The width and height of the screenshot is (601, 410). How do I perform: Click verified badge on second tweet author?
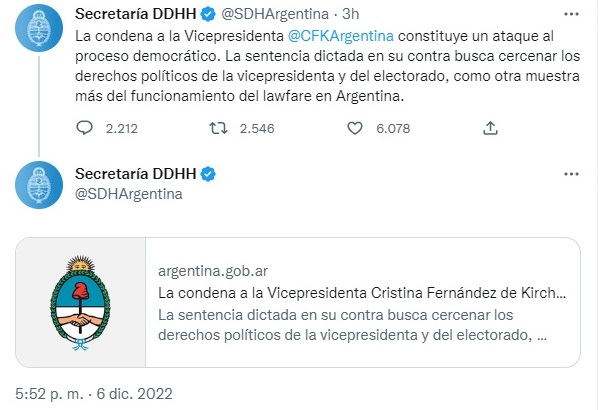(208, 174)
